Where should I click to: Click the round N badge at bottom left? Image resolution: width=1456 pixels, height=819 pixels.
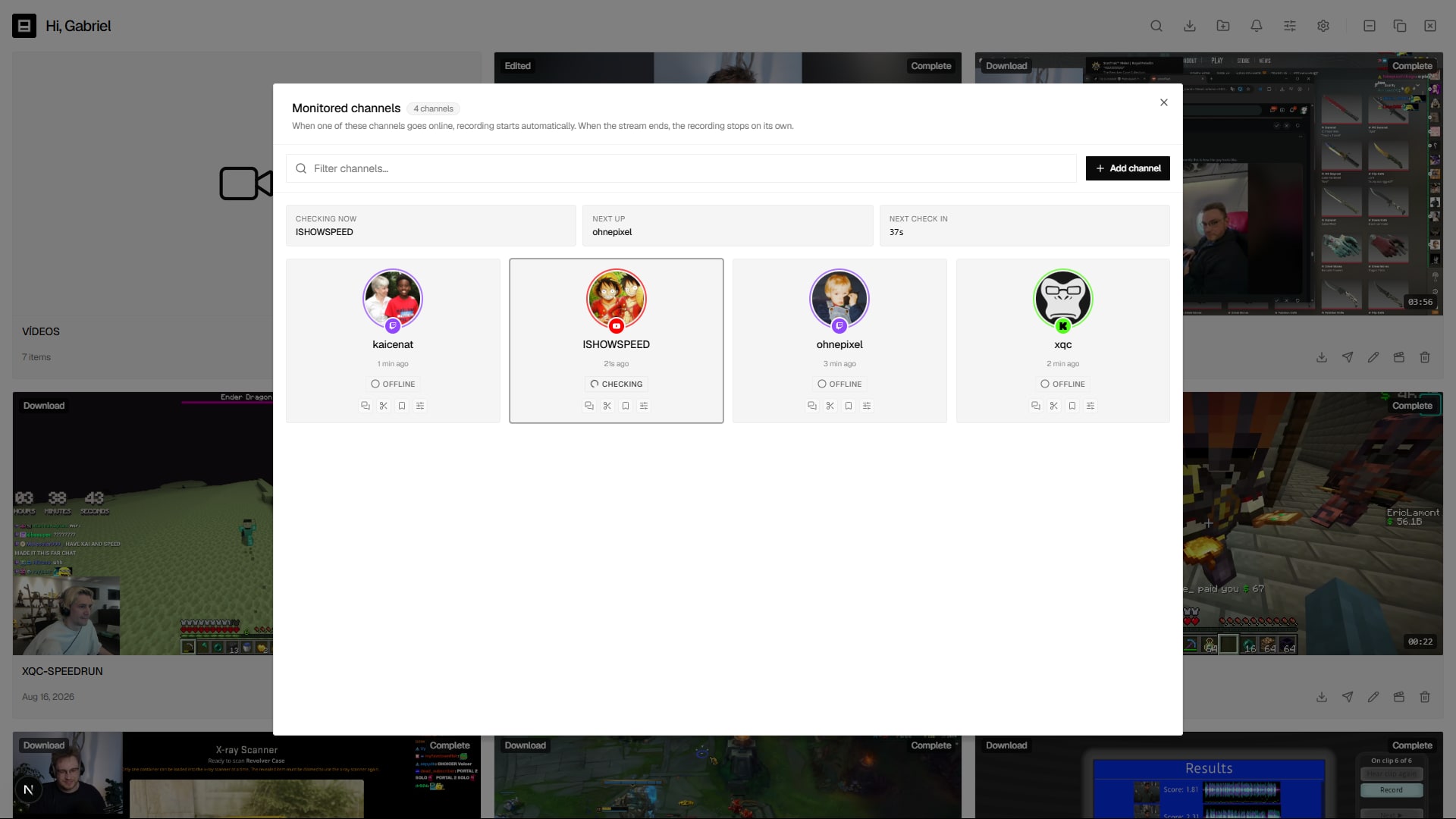tap(29, 789)
